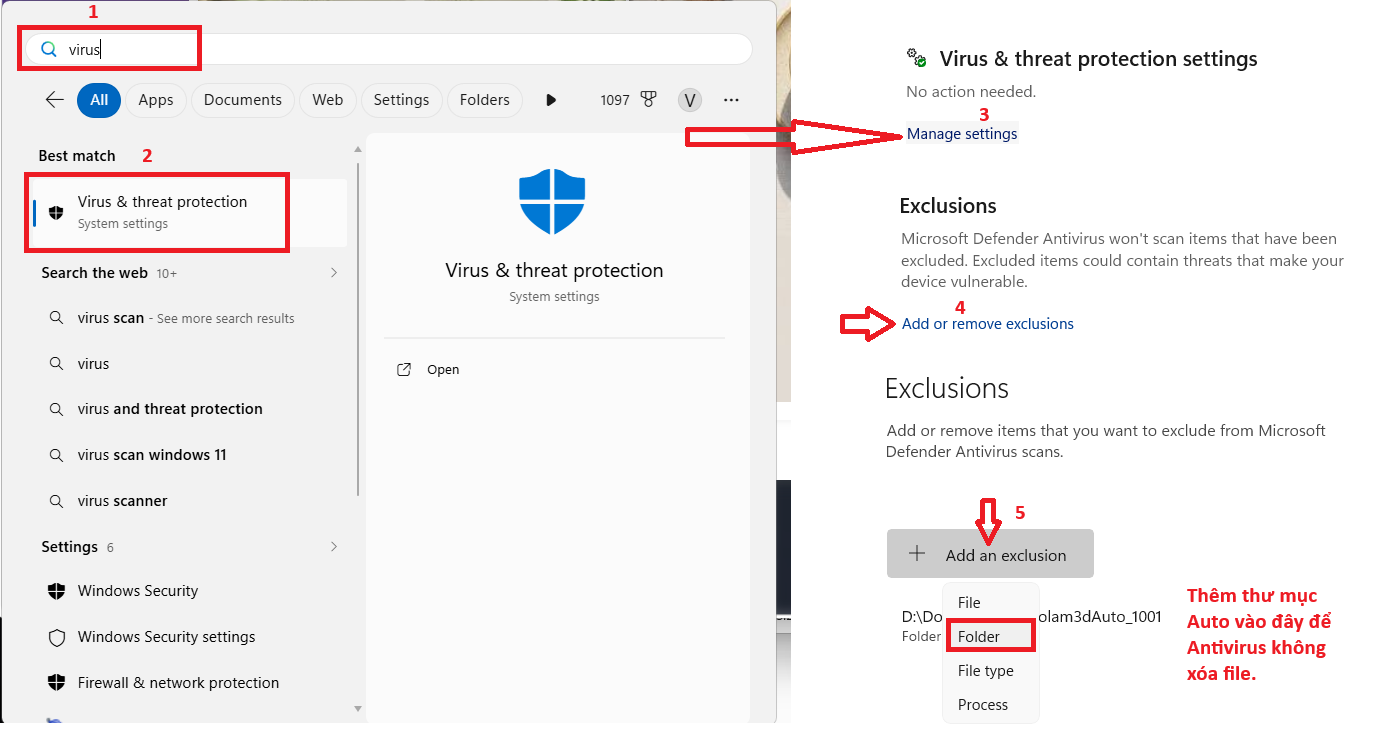The image size is (1390, 746).
Task: Click the results list scrollbar down arrow
Action: [359, 709]
